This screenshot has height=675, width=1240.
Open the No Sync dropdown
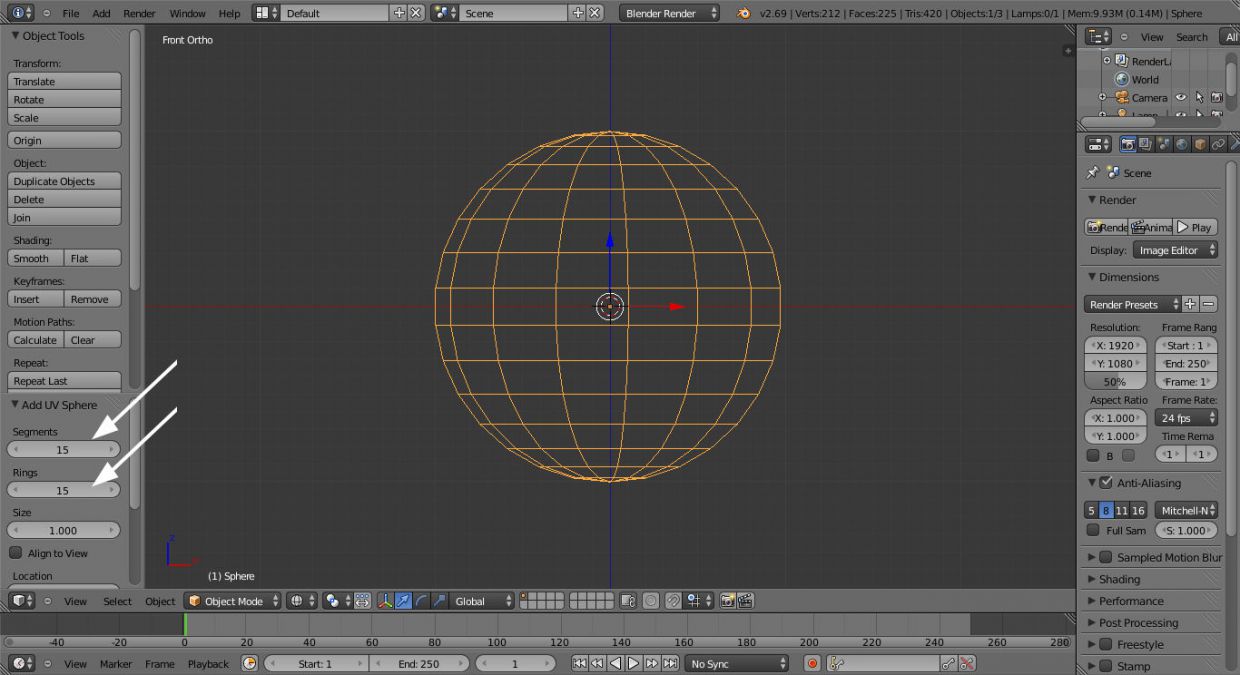click(x=737, y=663)
